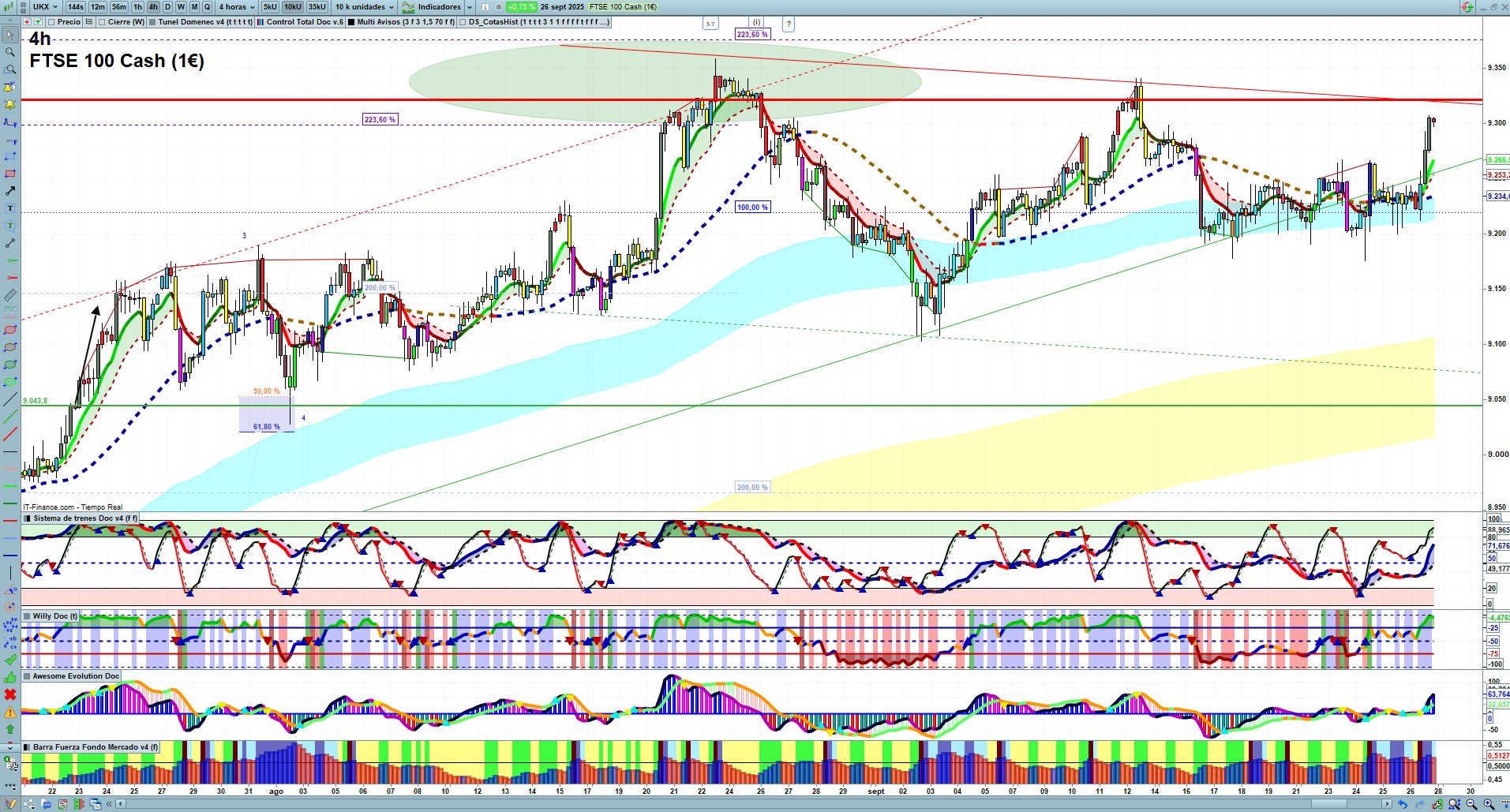Select the arrow cursor tool
Image resolution: width=1510 pixels, height=812 pixels.
pyautogui.click(x=10, y=35)
